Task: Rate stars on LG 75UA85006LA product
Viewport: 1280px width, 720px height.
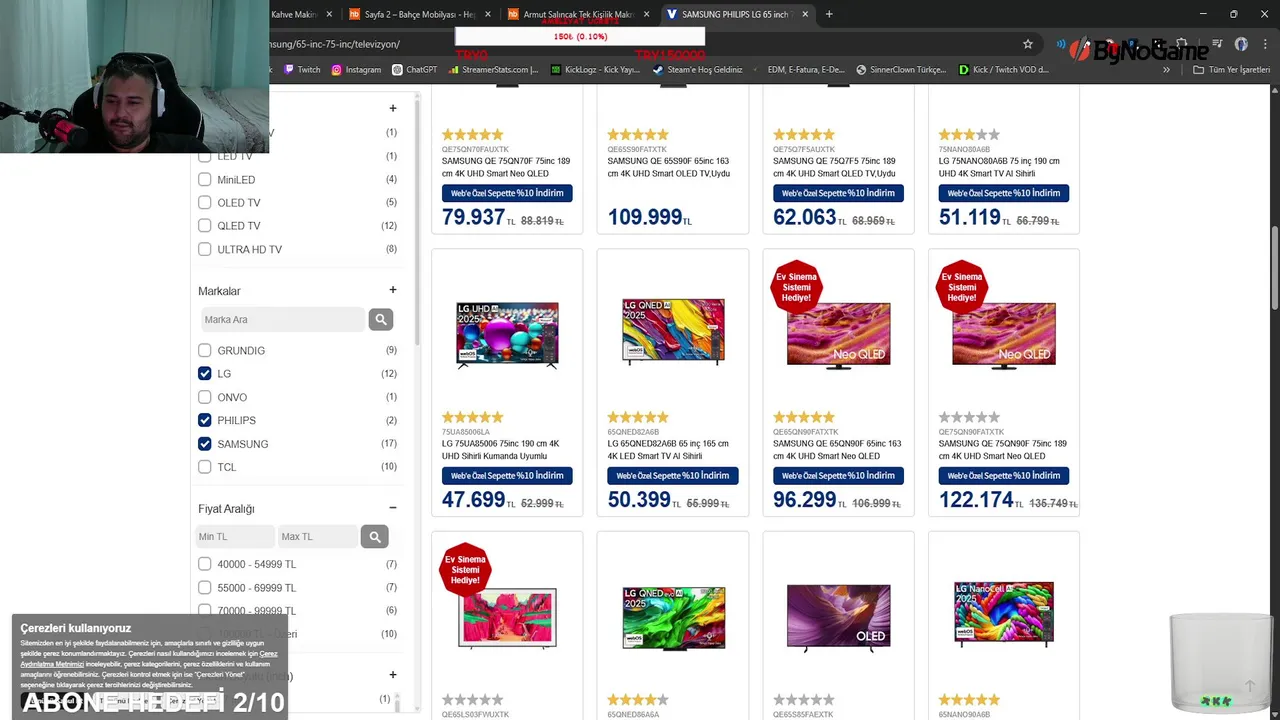Action: tap(472, 417)
